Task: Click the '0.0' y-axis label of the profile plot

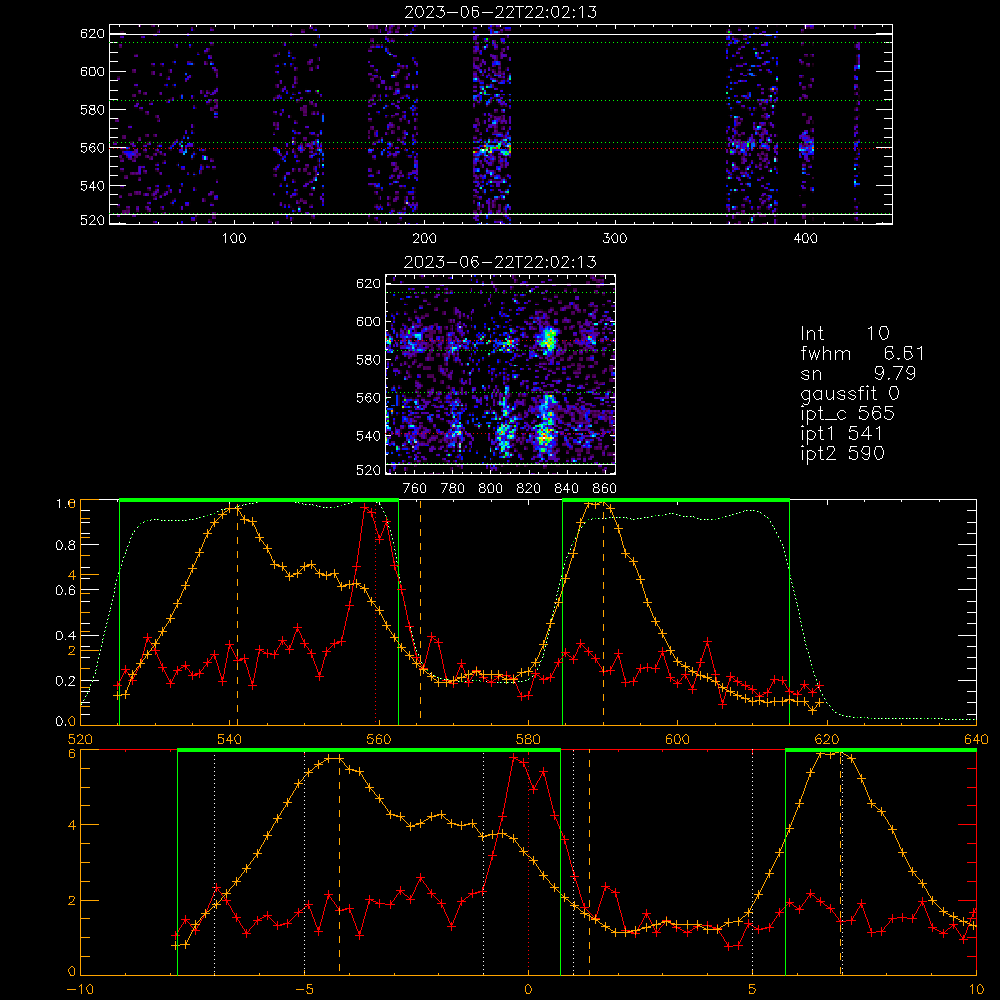Action: coord(66,721)
